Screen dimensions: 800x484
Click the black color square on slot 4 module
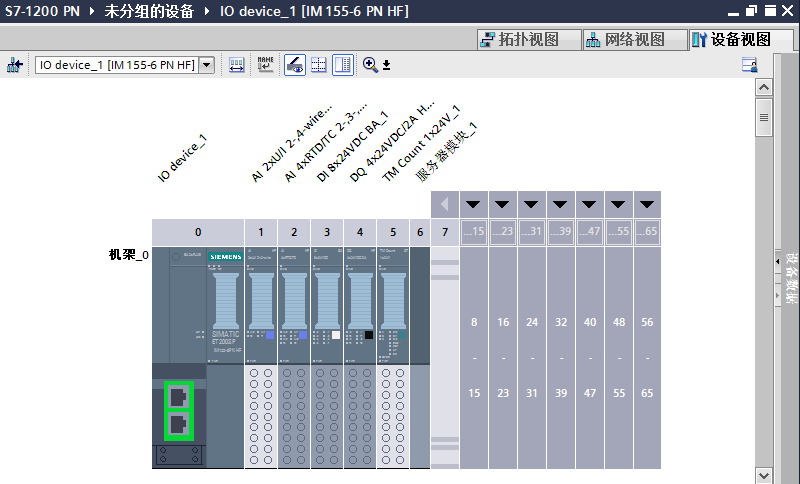[x=369, y=335]
